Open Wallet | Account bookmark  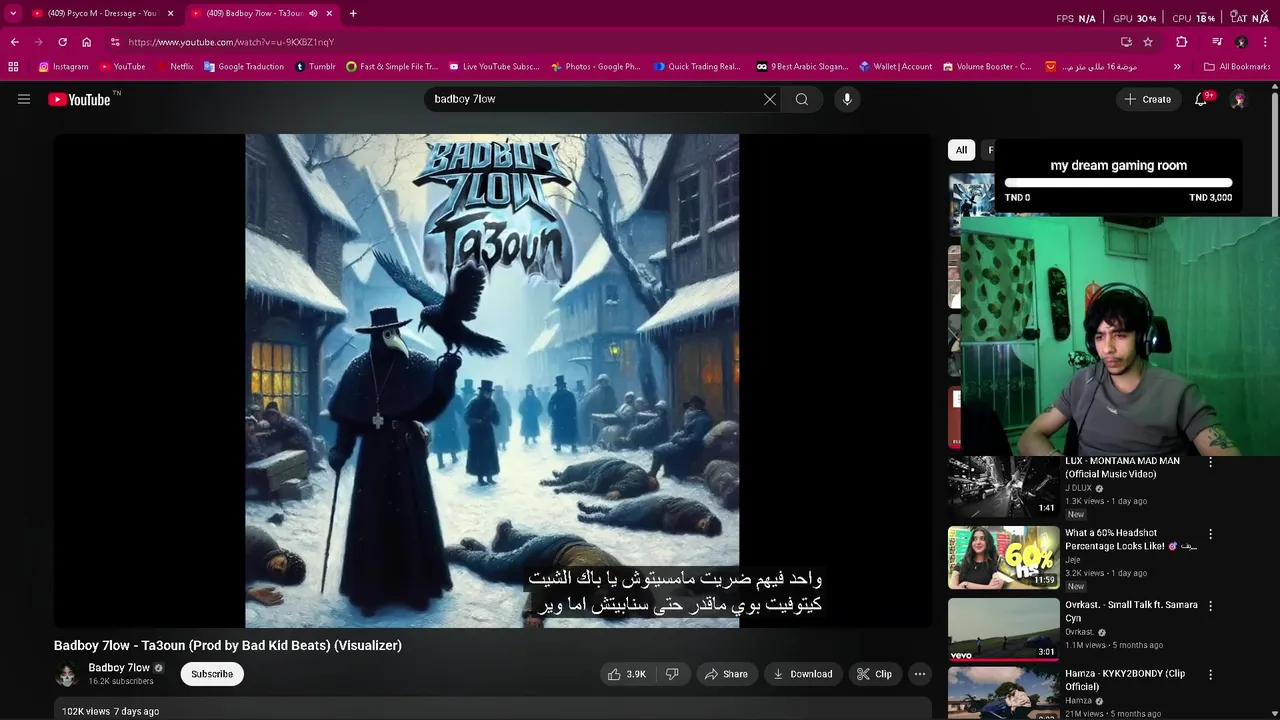[895, 67]
